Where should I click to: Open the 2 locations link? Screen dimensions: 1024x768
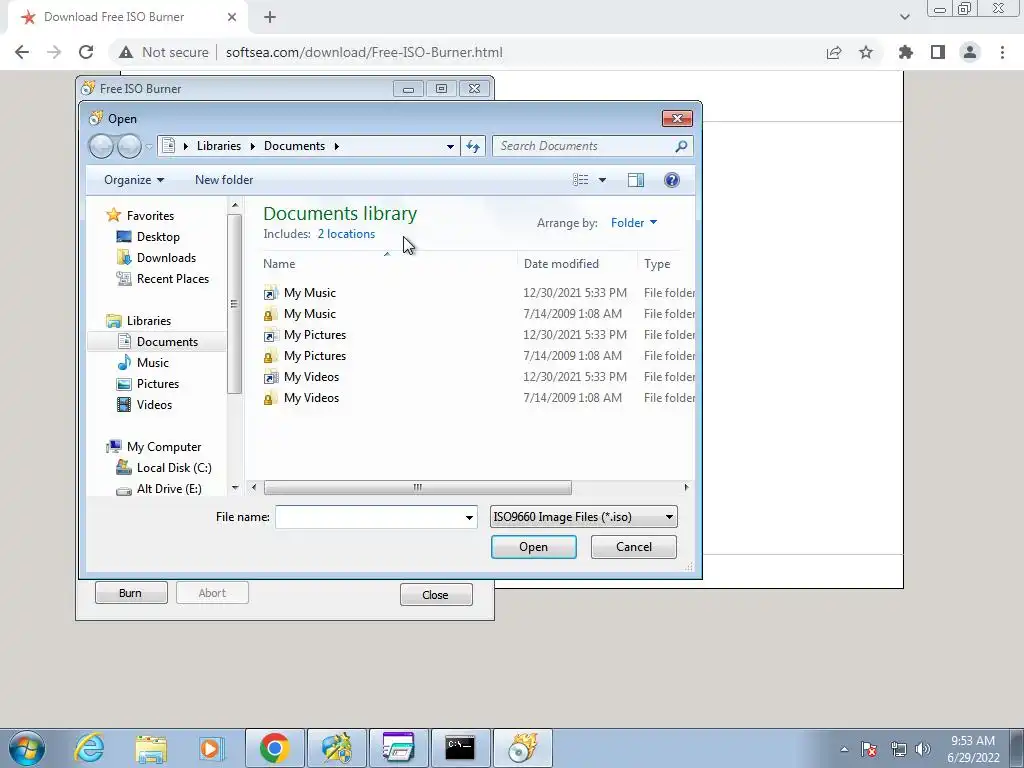346,234
